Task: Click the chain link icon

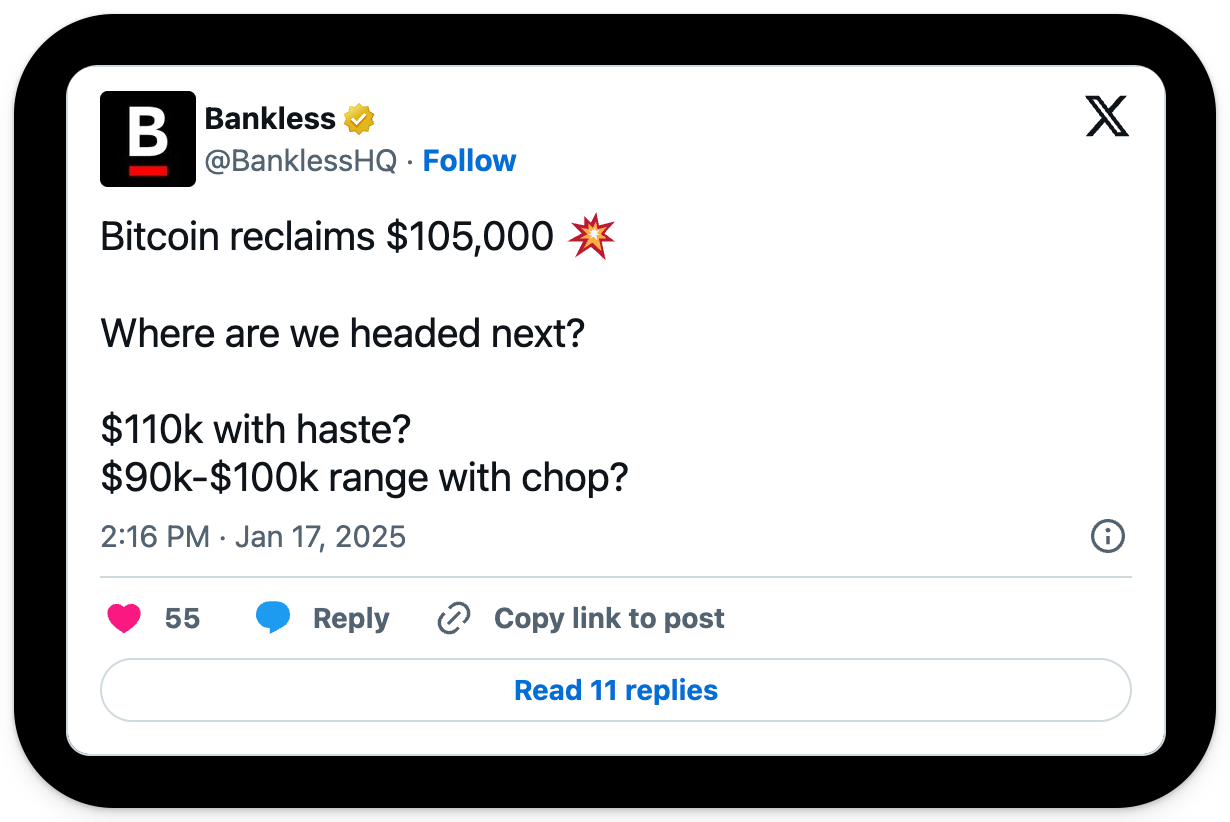Action: pyautogui.click(x=454, y=619)
